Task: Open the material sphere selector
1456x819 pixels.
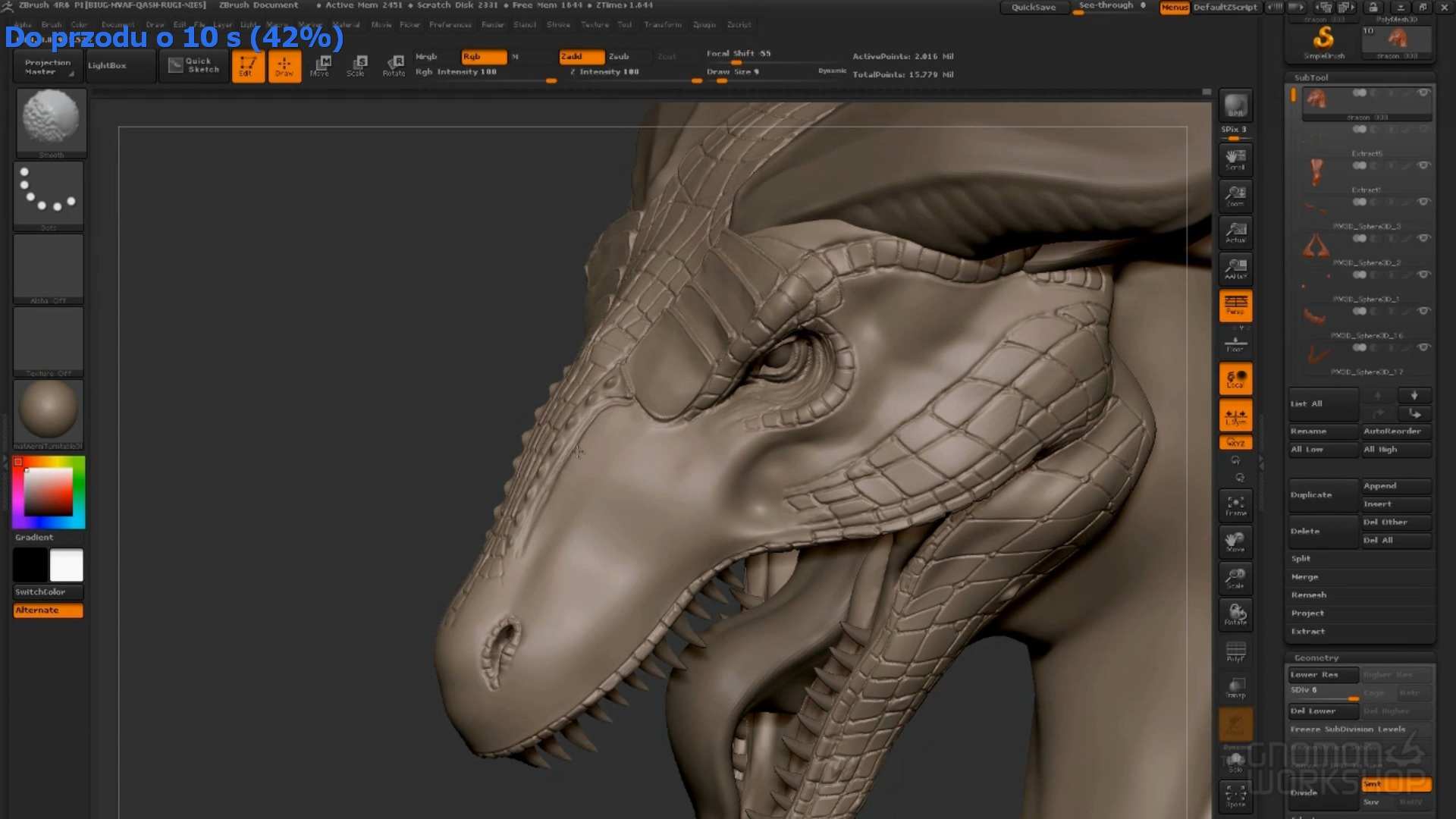Action: tap(49, 414)
